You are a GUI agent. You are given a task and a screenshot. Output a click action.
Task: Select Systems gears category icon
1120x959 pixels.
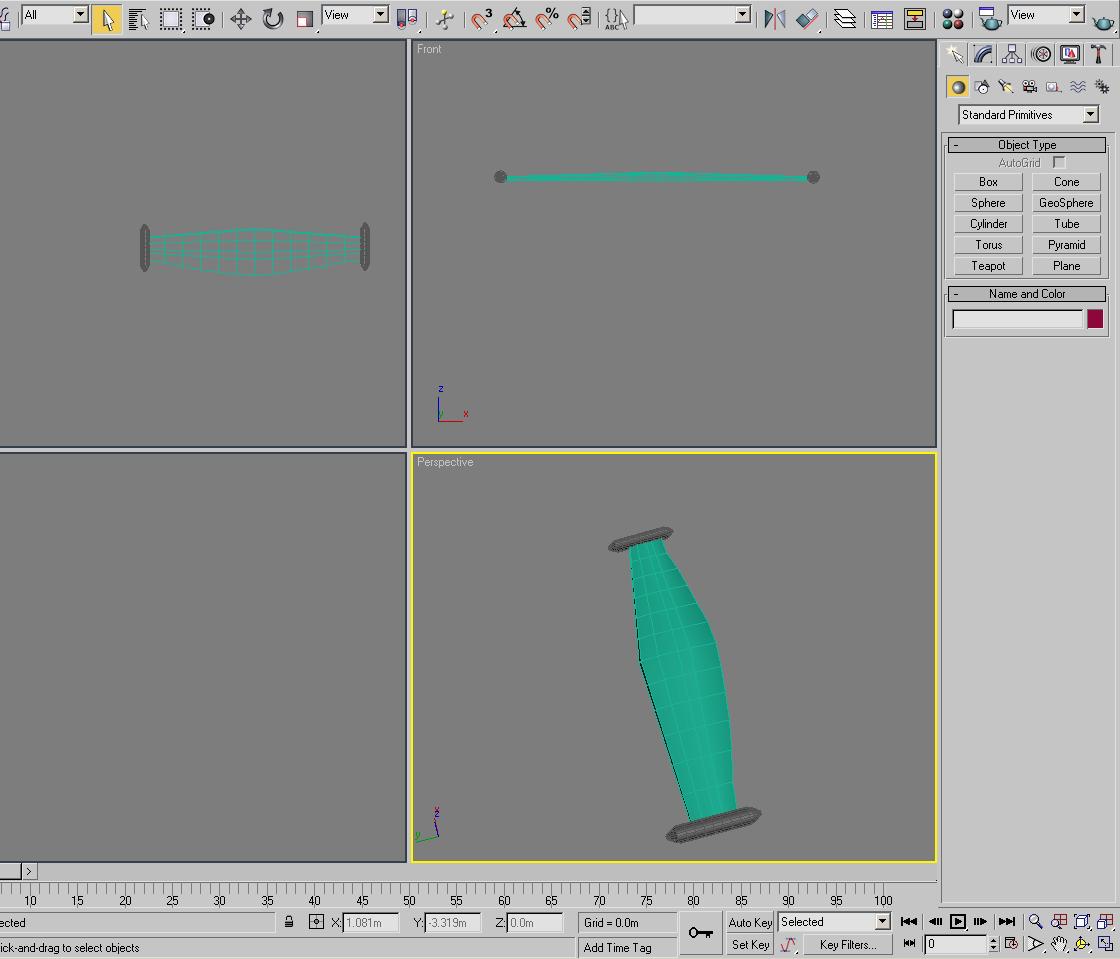point(1102,87)
